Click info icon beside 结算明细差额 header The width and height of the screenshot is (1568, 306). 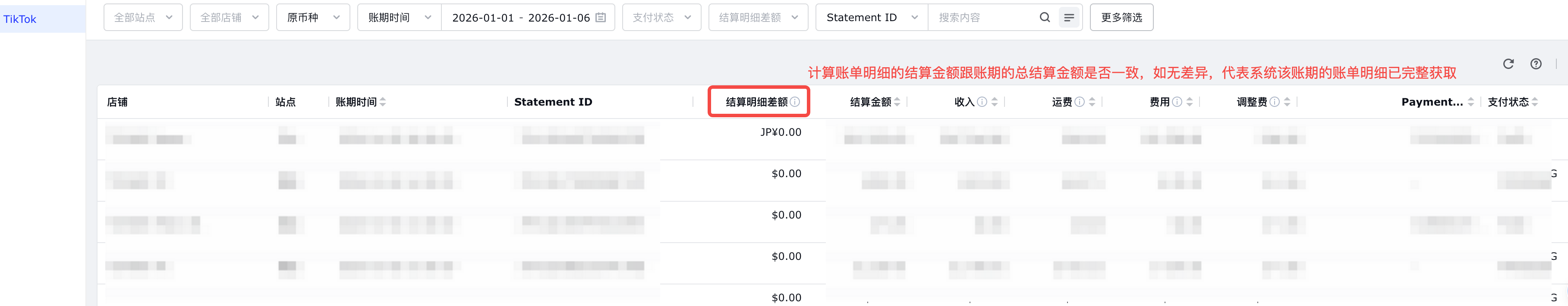coord(795,102)
